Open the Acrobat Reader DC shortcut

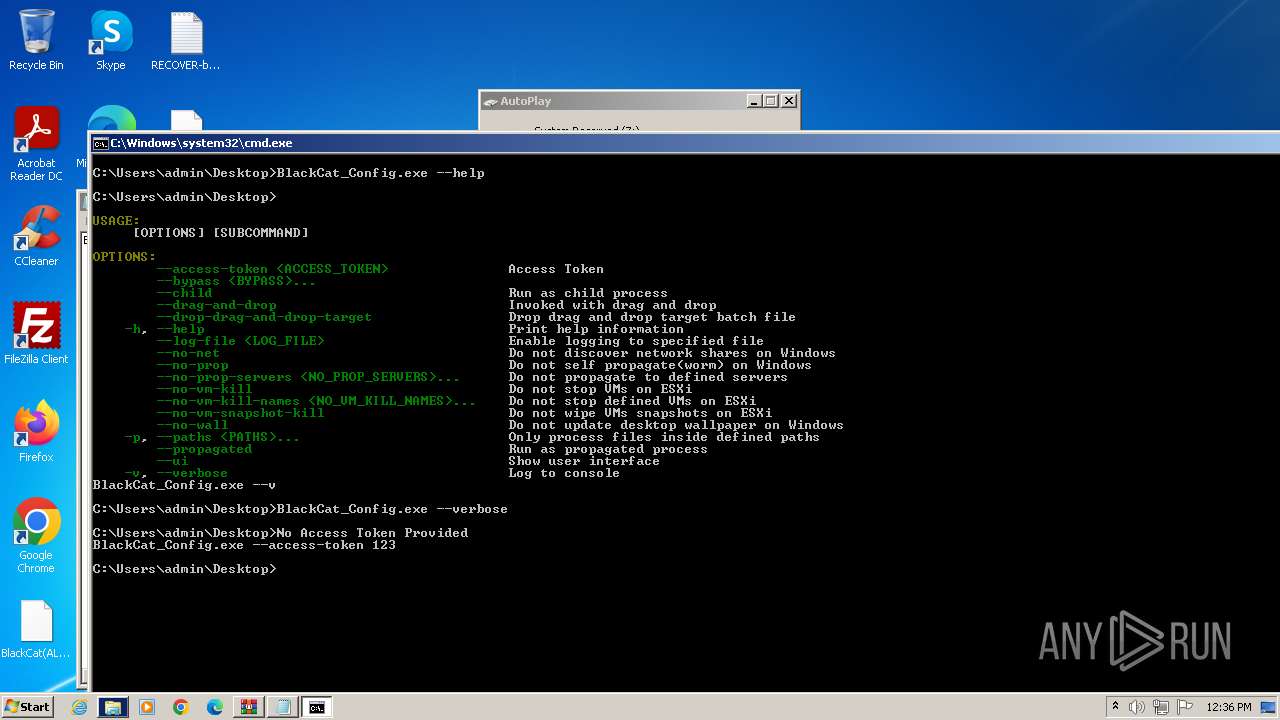click(x=36, y=144)
